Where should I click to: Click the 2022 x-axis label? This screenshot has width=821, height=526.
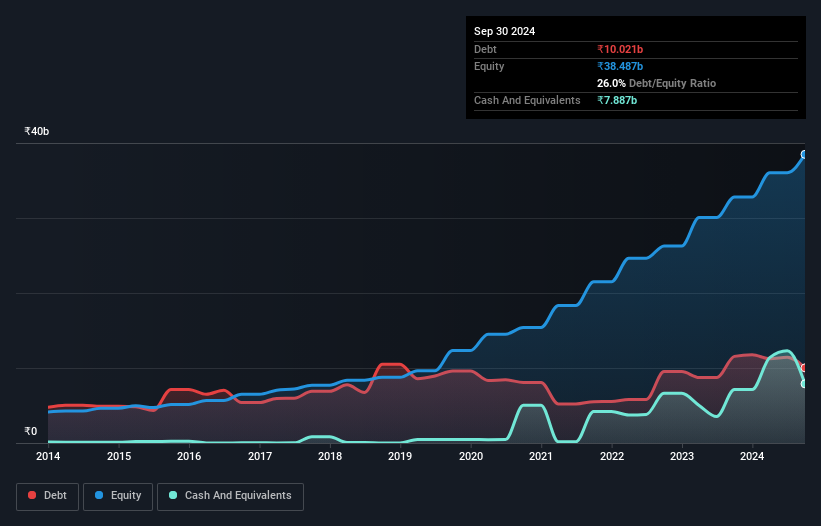pos(612,456)
